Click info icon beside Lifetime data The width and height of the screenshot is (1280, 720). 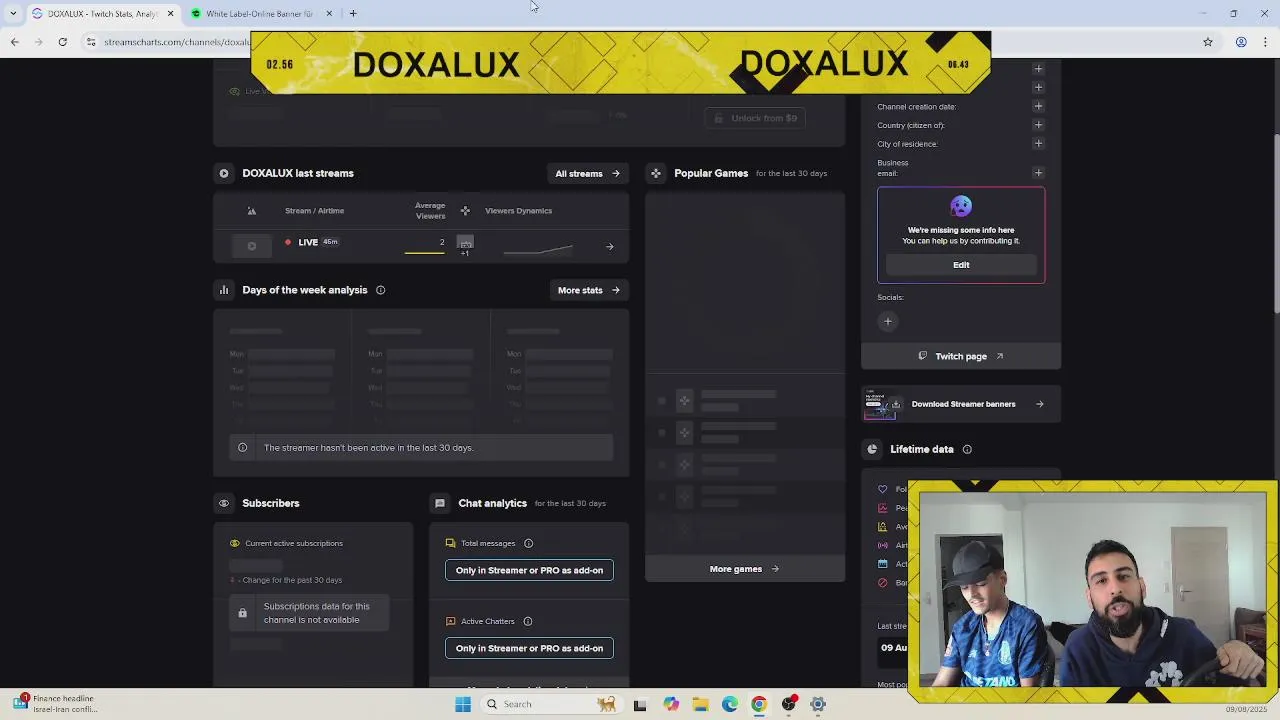[967, 450]
